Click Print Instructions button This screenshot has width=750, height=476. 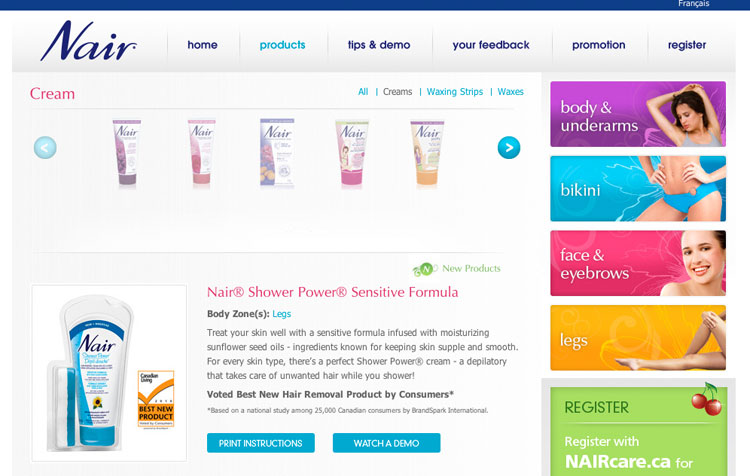(x=261, y=443)
